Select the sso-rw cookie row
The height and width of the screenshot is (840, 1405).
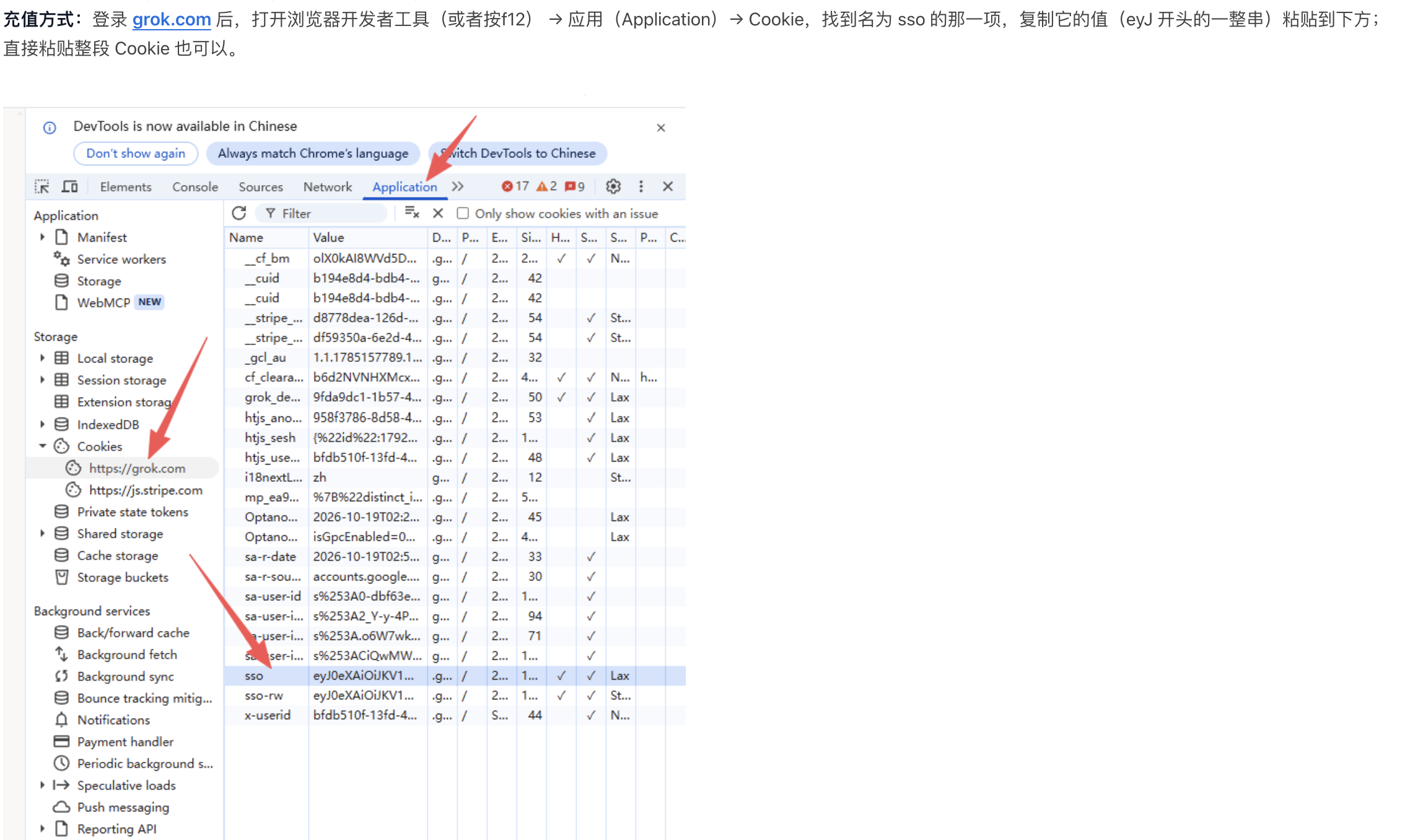455,696
